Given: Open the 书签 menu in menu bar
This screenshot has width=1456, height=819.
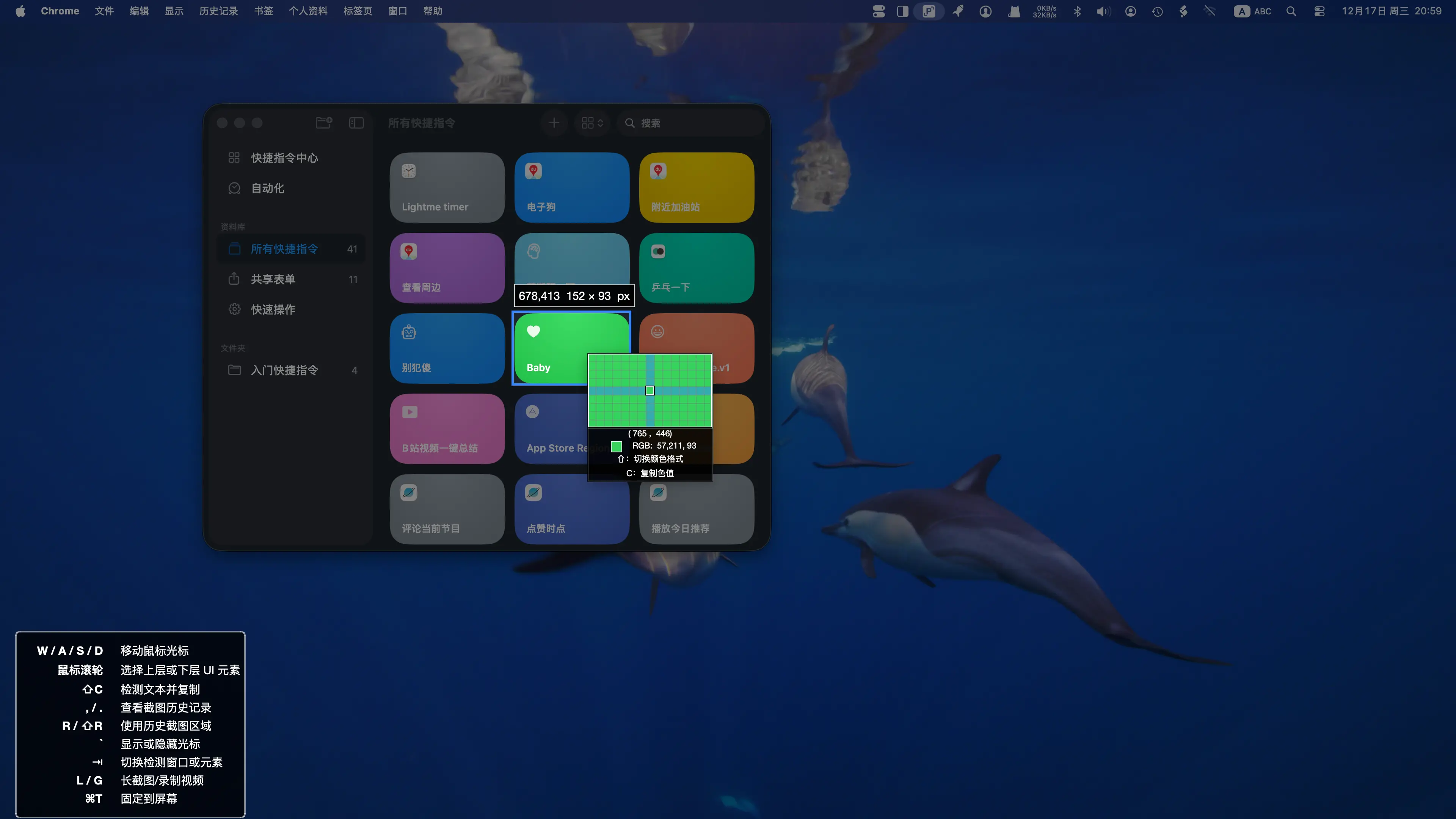Looking at the screenshot, I should [x=263, y=11].
